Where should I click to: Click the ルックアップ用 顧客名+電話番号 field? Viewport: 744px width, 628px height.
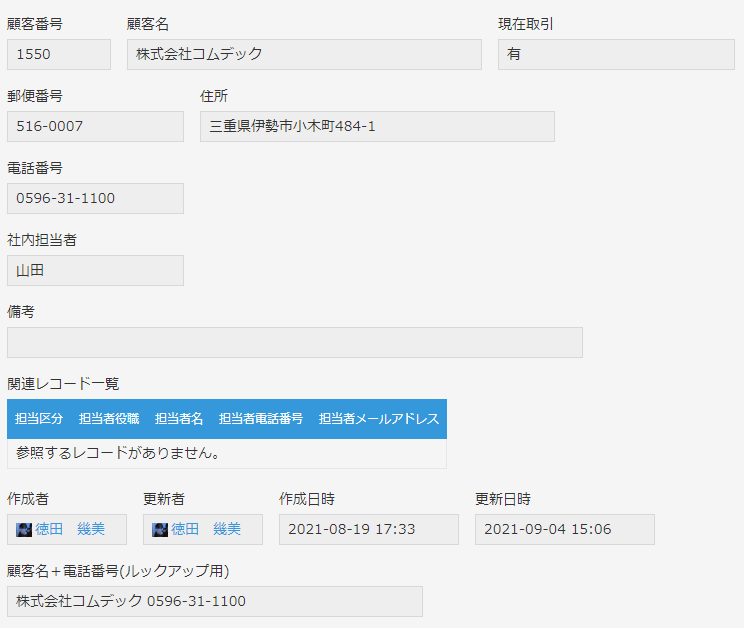(x=215, y=601)
